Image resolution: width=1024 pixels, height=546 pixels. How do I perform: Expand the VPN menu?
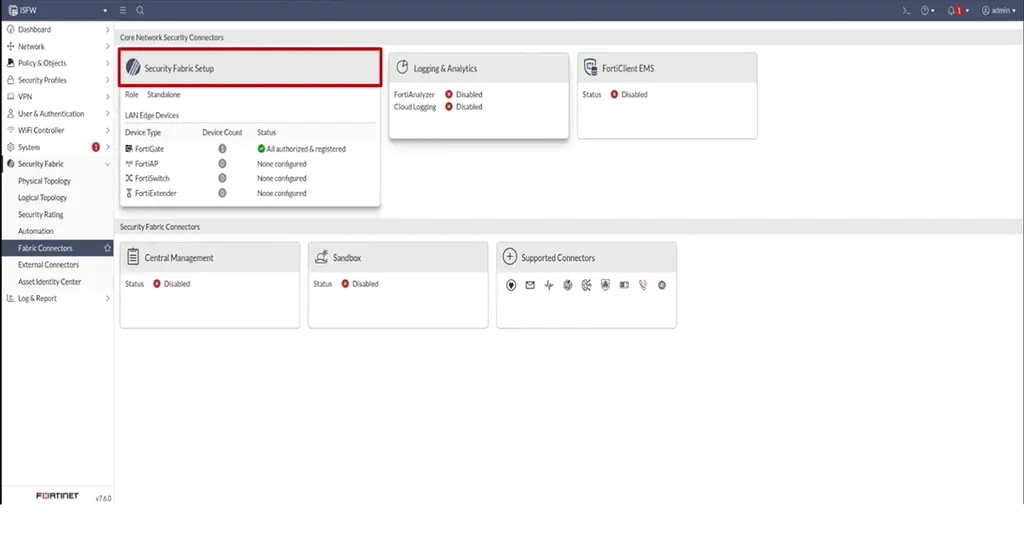57,97
